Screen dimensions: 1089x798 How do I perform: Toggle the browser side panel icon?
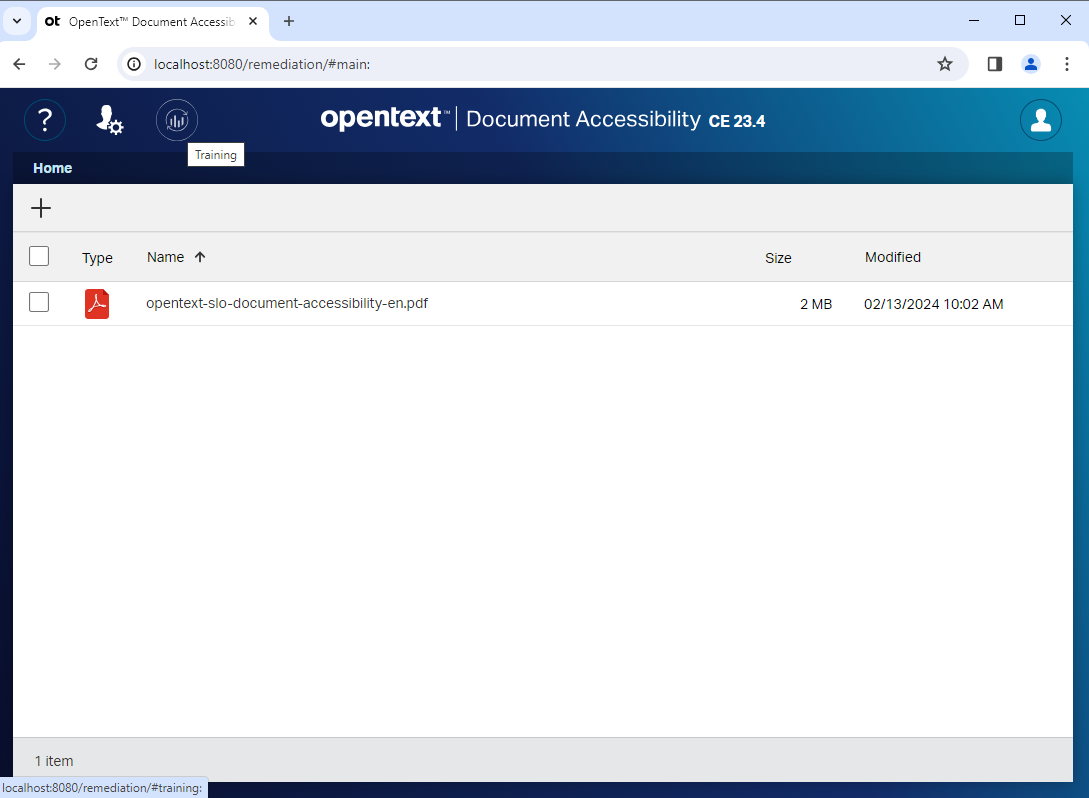click(x=994, y=64)
